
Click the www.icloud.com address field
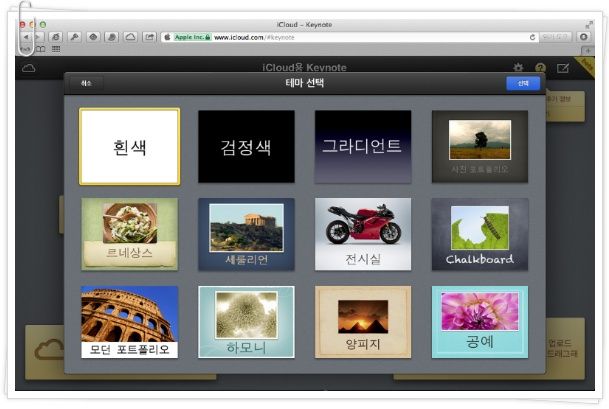[350, 37]
